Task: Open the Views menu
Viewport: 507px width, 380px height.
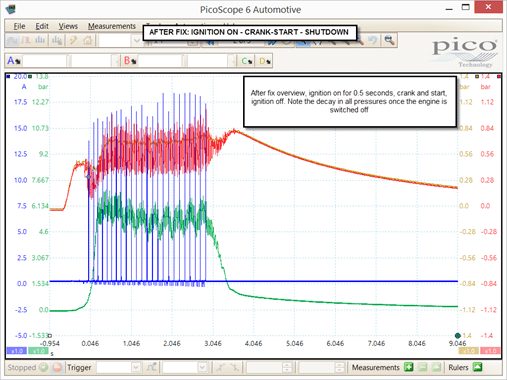Action: (x=68, y=26)
